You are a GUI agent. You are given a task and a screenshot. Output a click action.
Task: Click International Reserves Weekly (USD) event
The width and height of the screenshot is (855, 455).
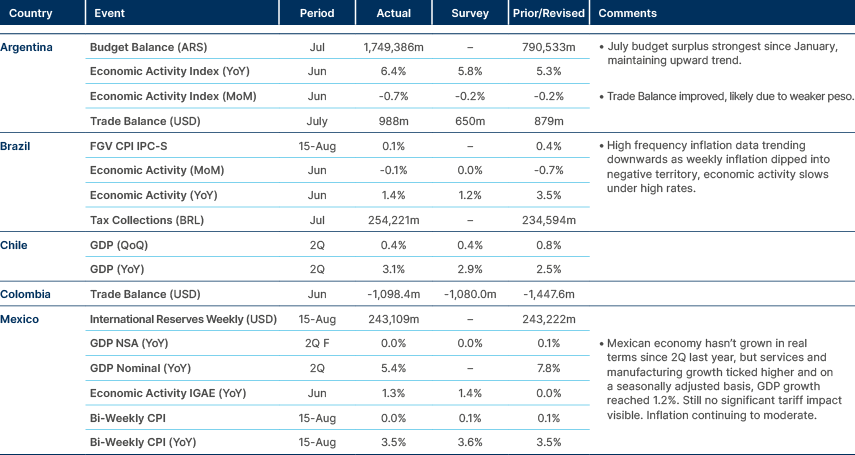(x=183, y=319)
